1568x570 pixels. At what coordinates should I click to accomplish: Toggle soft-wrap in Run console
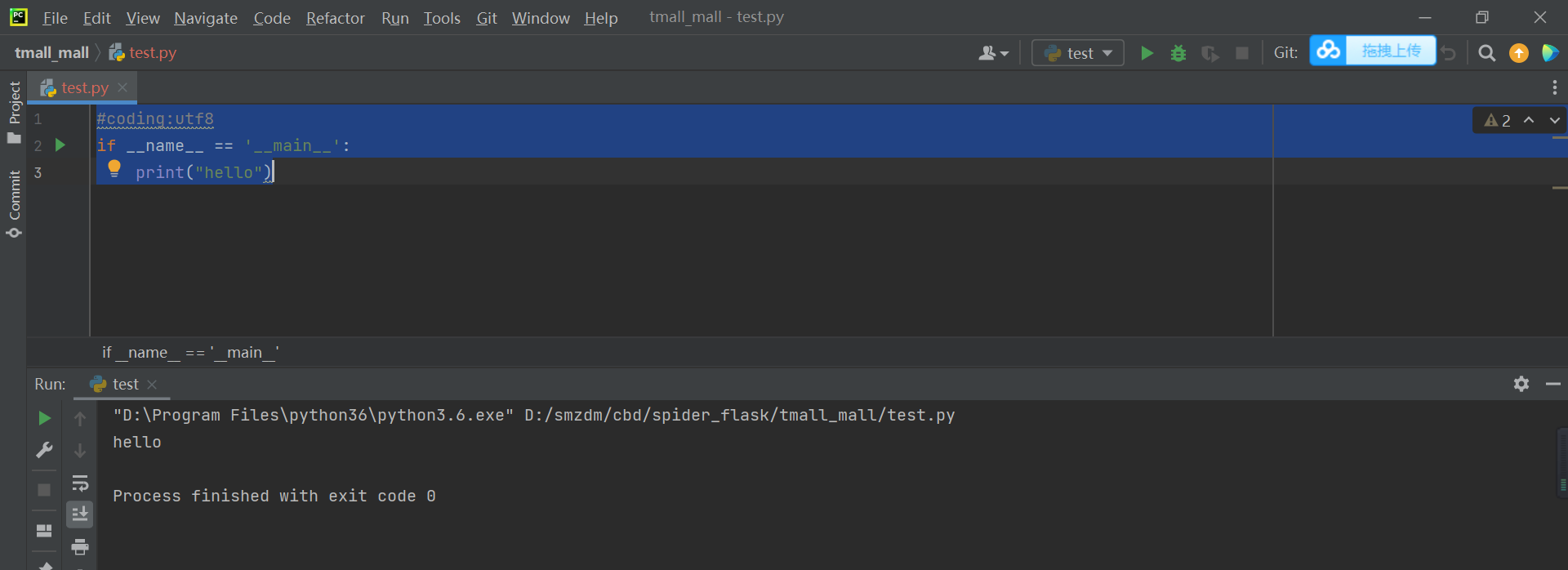pyautogui.click(x=80, y=483)
